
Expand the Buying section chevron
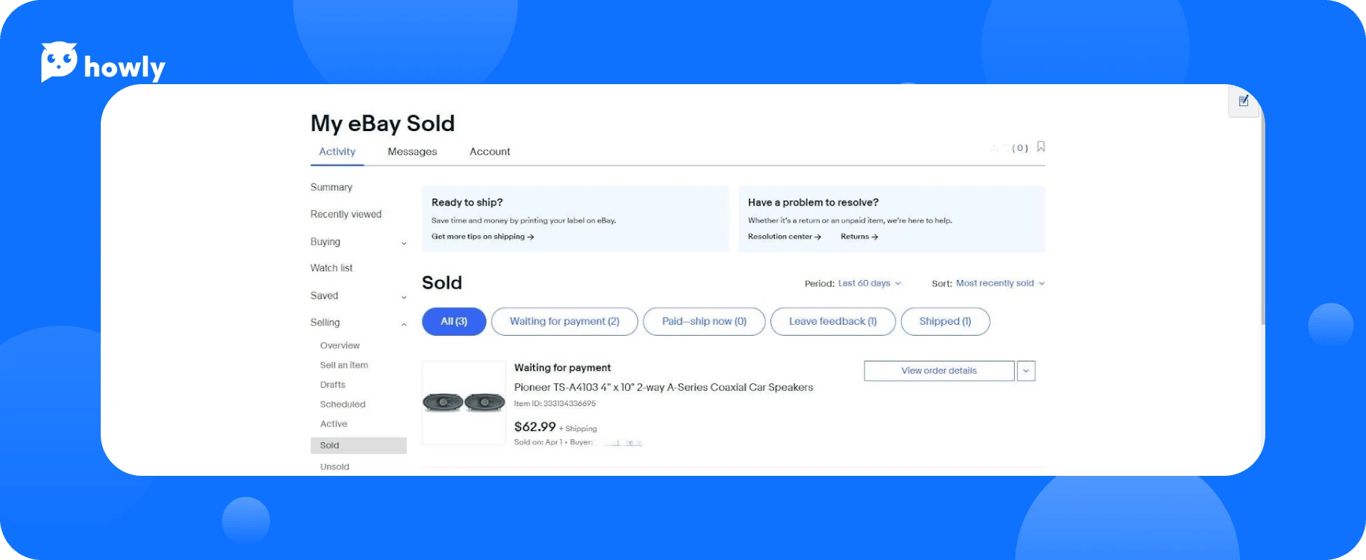tap(404, 243)
